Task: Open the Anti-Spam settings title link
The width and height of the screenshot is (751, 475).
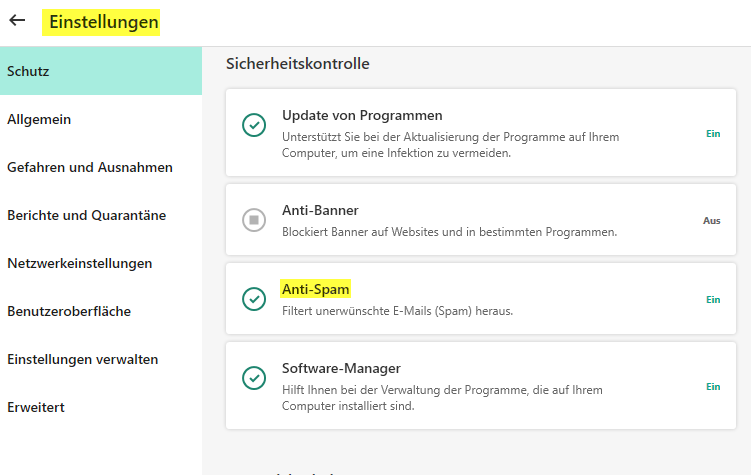Action: coord(316,289)
